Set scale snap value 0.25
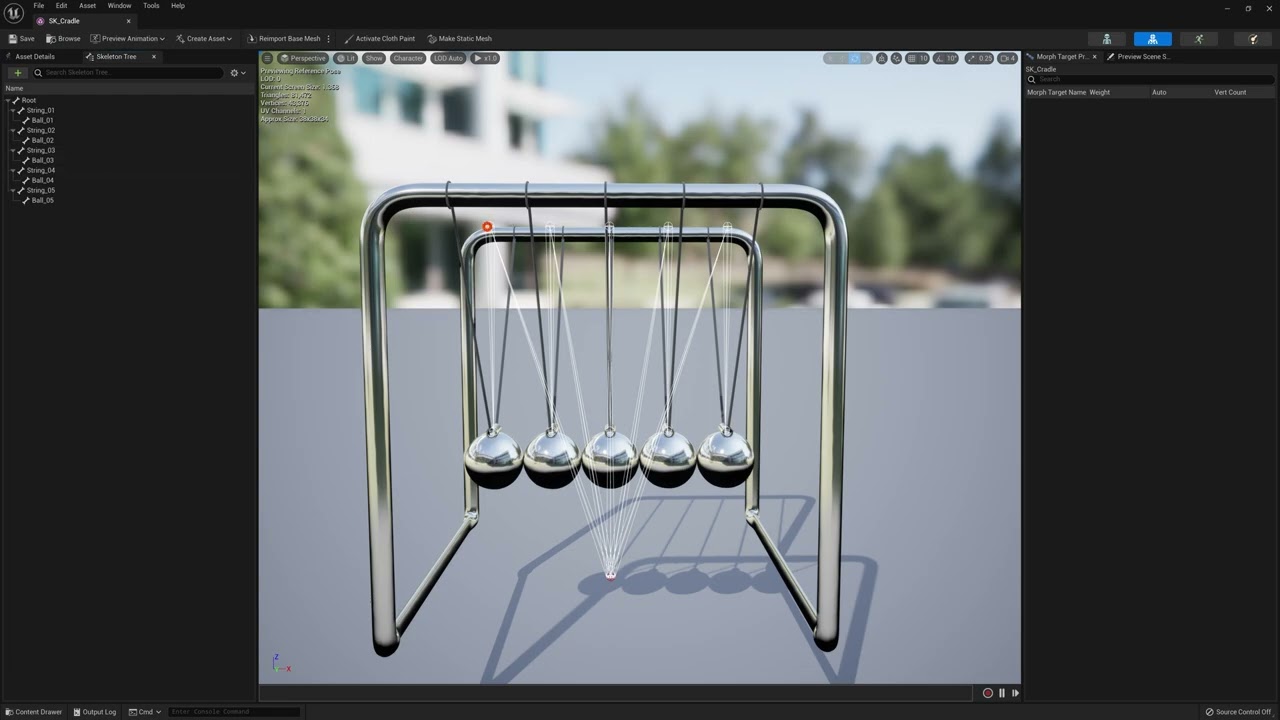This screenshot has width=1280, height=720. 985,58
